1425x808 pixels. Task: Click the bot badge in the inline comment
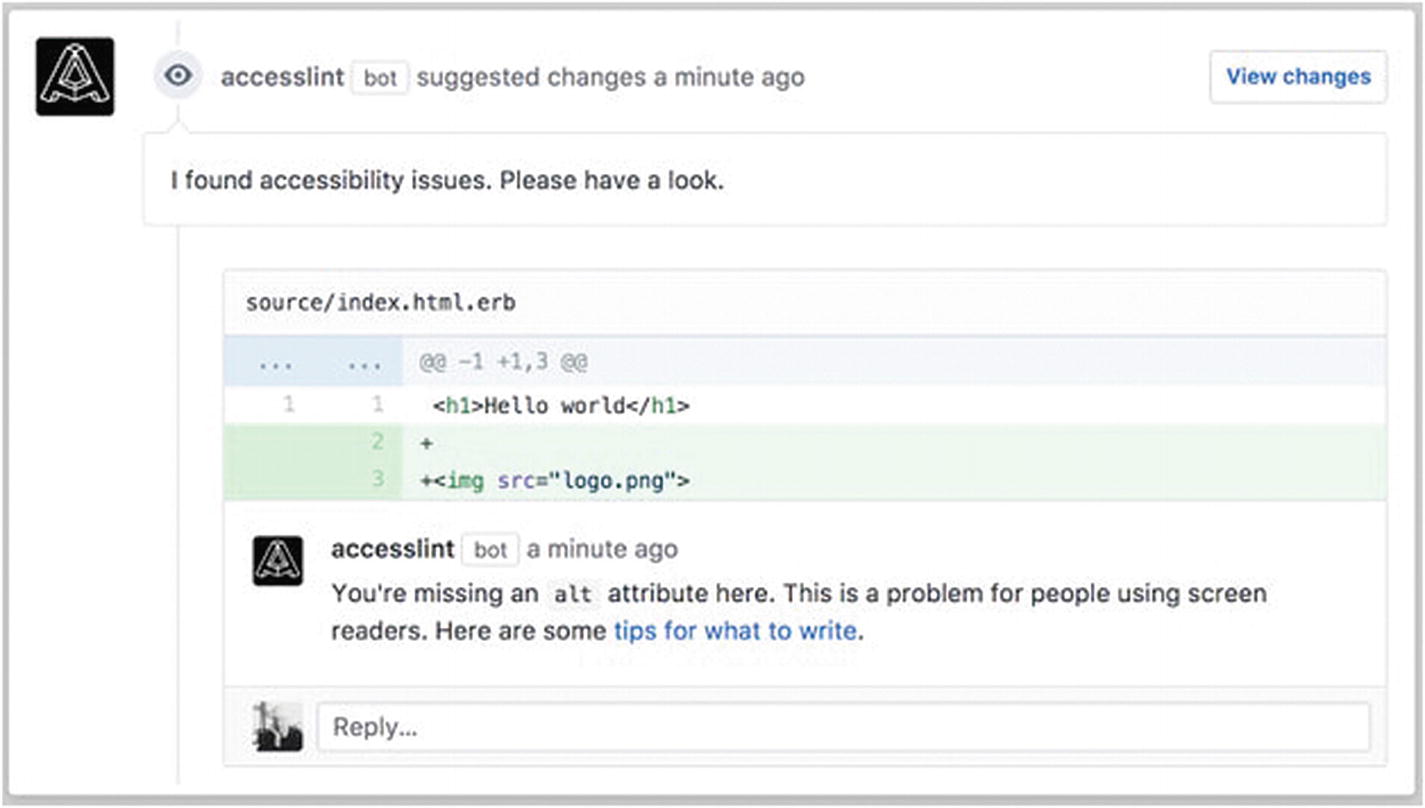click(490, 550)
